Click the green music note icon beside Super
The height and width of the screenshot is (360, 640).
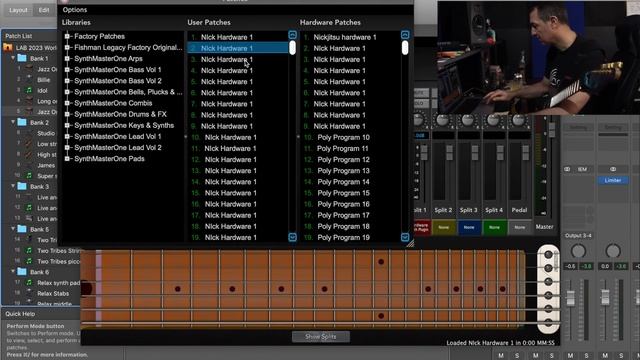click(x=29, y=176)
